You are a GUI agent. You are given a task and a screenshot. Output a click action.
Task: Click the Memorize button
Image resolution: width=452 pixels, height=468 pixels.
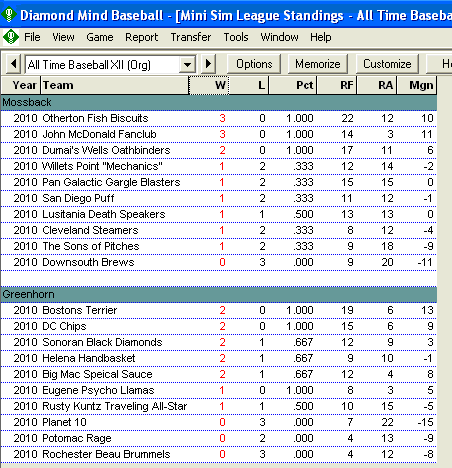pos(318,64)
